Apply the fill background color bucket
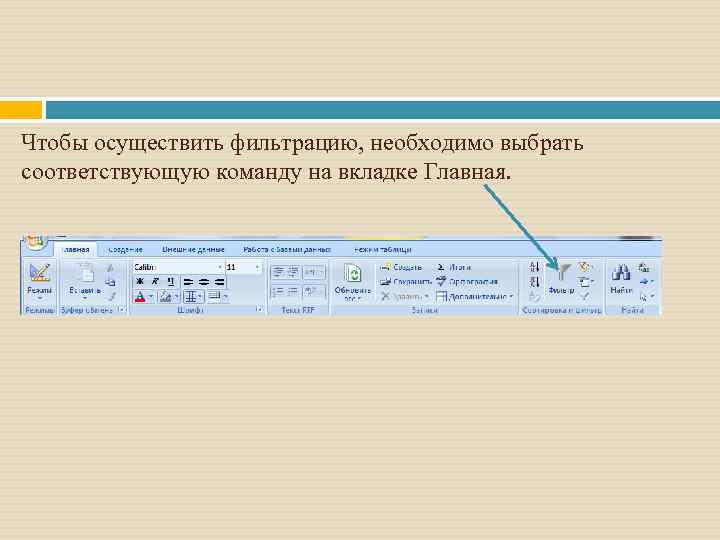 point(165,297)
